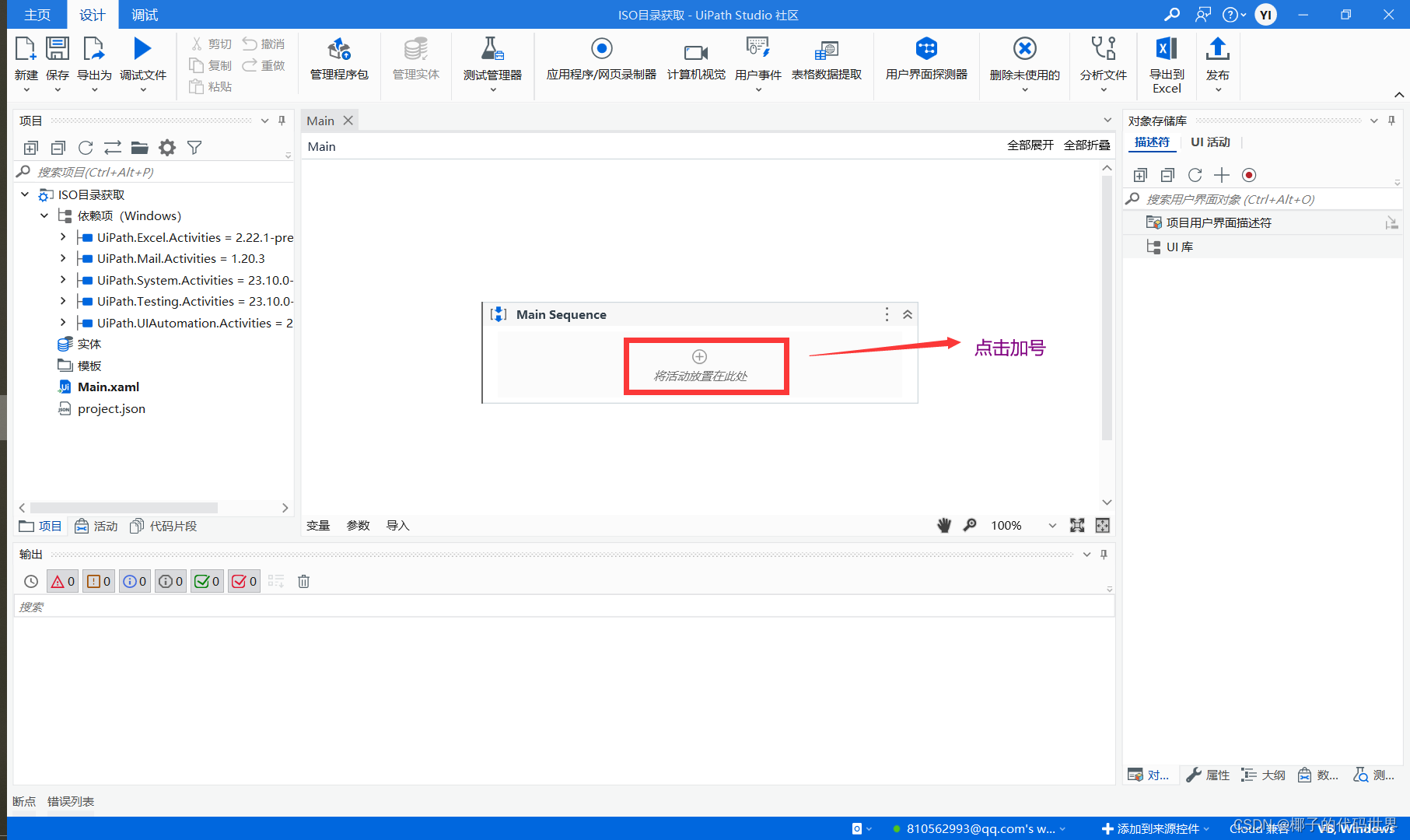Open project settings gear icon
The width and height of the screenshot is (1410, 840).
pyautogui.click(x=167, y=147)
